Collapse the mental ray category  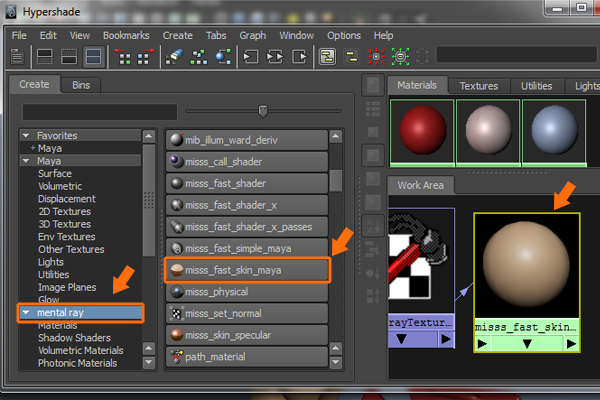coord(26,313)
